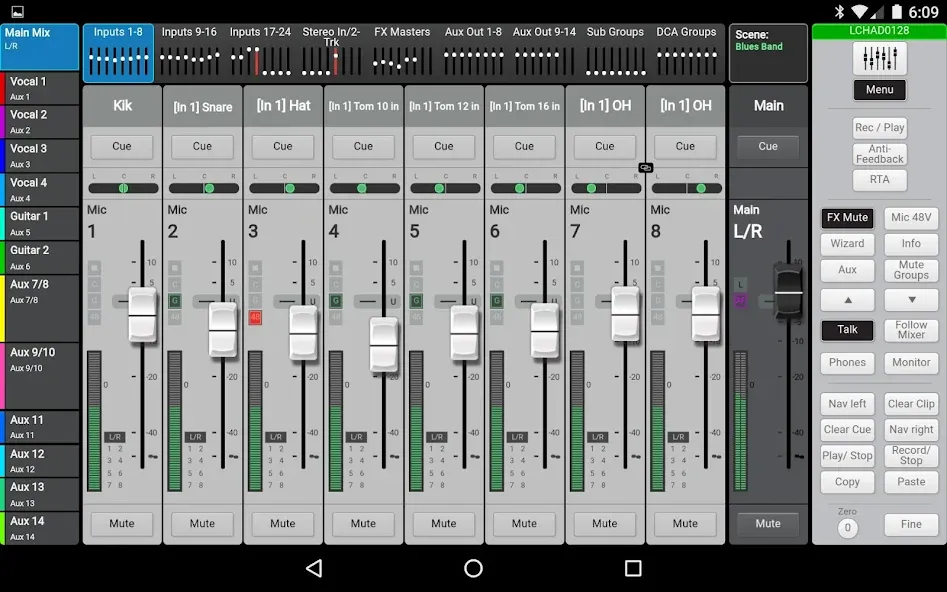Click the [In 1] Hat channel name header
The image size is (947, 592).
click(283, 106)
